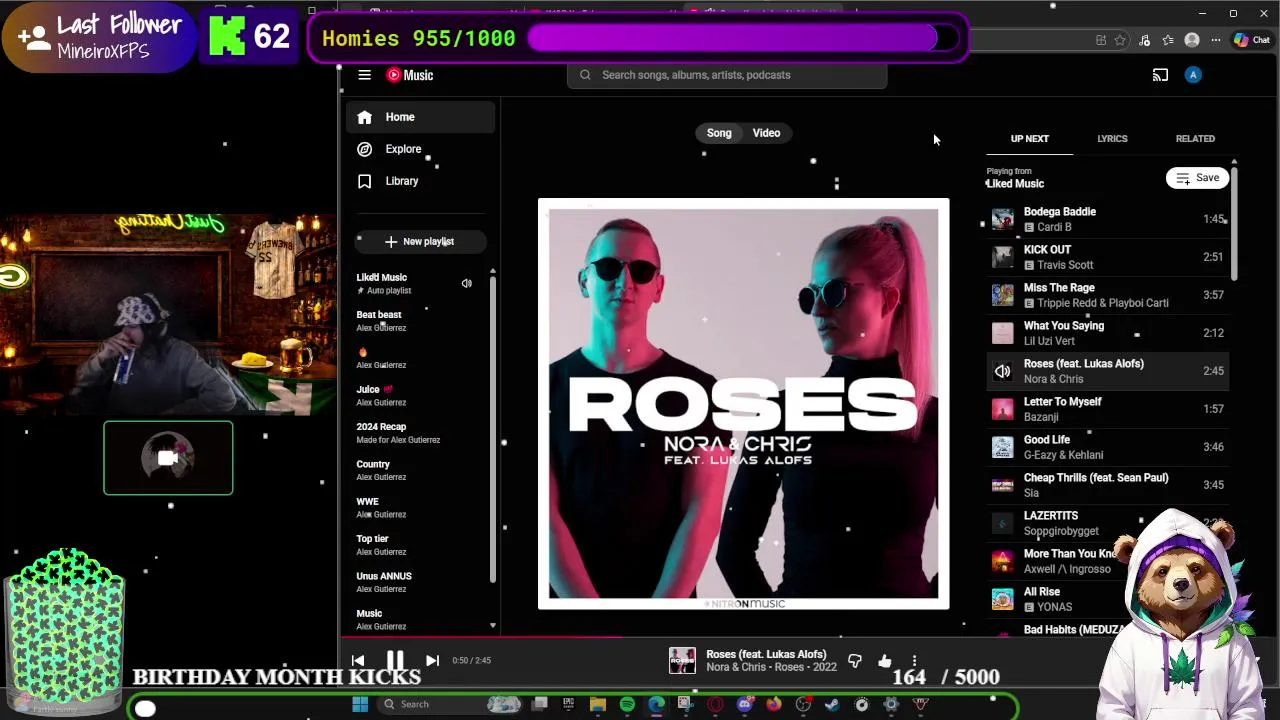This screenshot has width=1280, height=720.
Task: Play Letter To Myself by Bazanji
Action: click(1108, 409)
